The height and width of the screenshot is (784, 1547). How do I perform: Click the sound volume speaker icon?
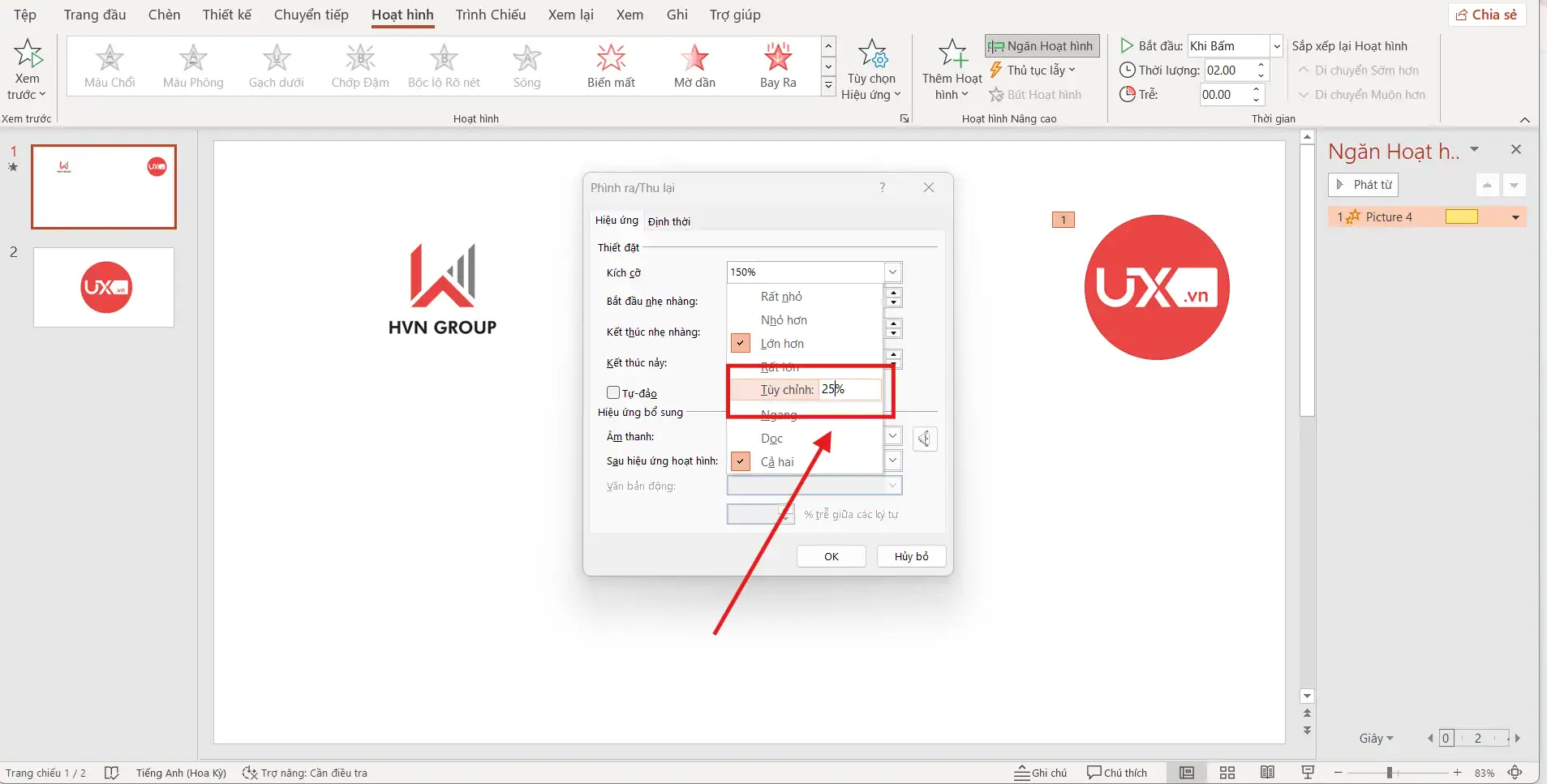point(924,439)
